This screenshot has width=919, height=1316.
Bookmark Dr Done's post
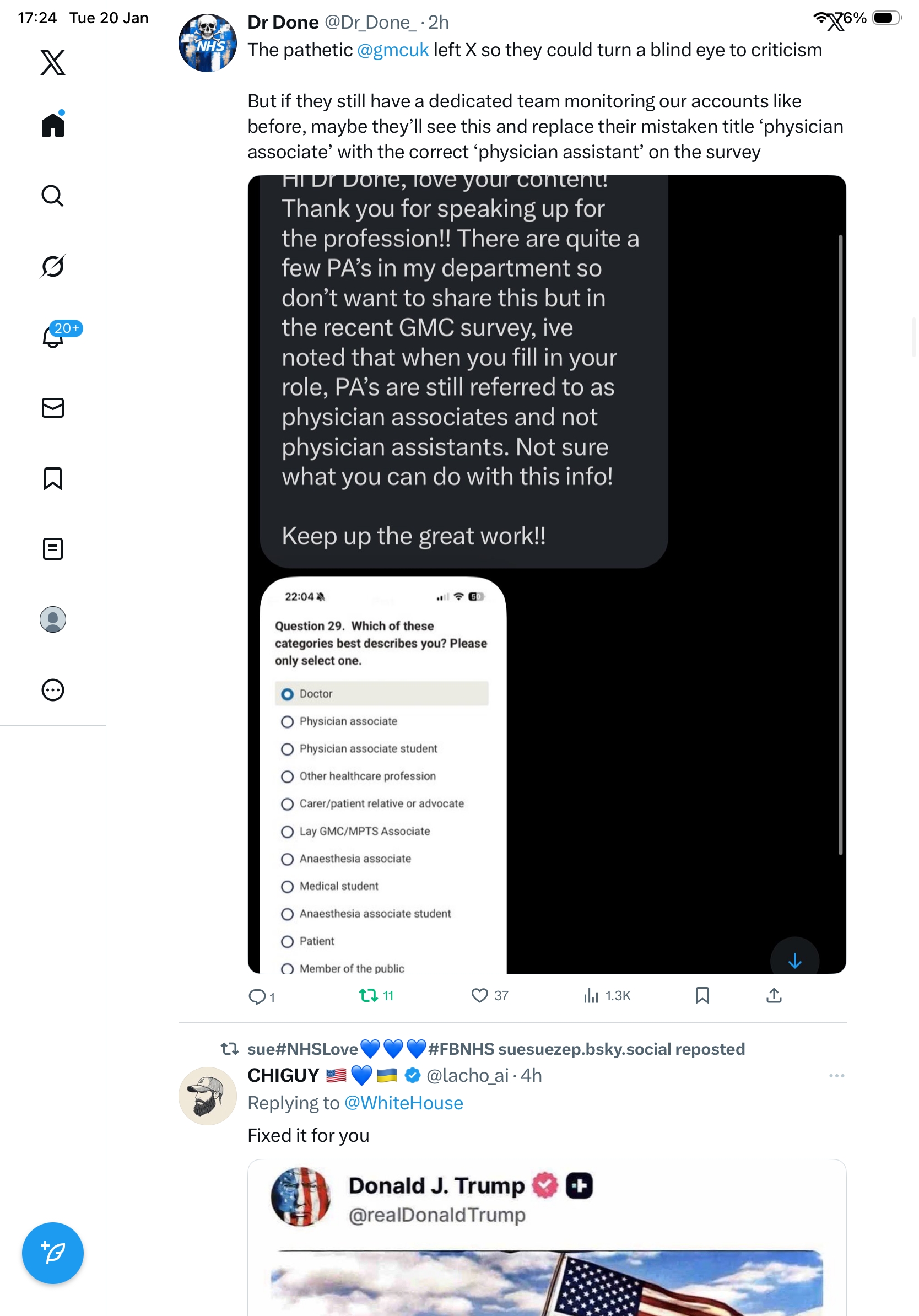pyautogui.click(x=702, y=996)
